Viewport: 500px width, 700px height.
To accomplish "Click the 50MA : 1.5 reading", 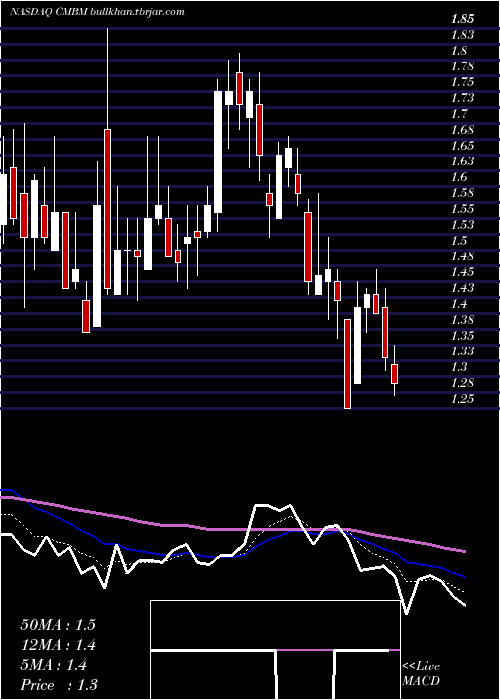I will point(58,625).
